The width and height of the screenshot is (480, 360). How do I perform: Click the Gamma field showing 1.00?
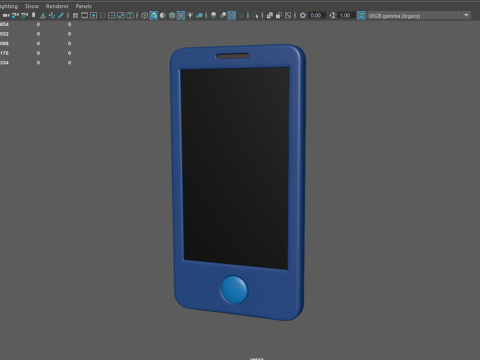pos(346,15)
